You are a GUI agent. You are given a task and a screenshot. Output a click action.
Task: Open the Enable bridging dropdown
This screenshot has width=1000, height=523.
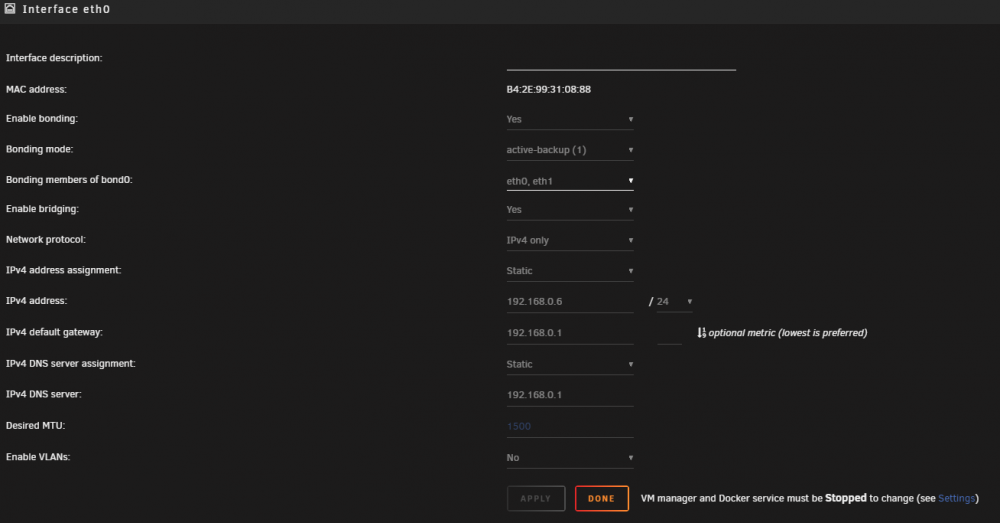[570, 210]
